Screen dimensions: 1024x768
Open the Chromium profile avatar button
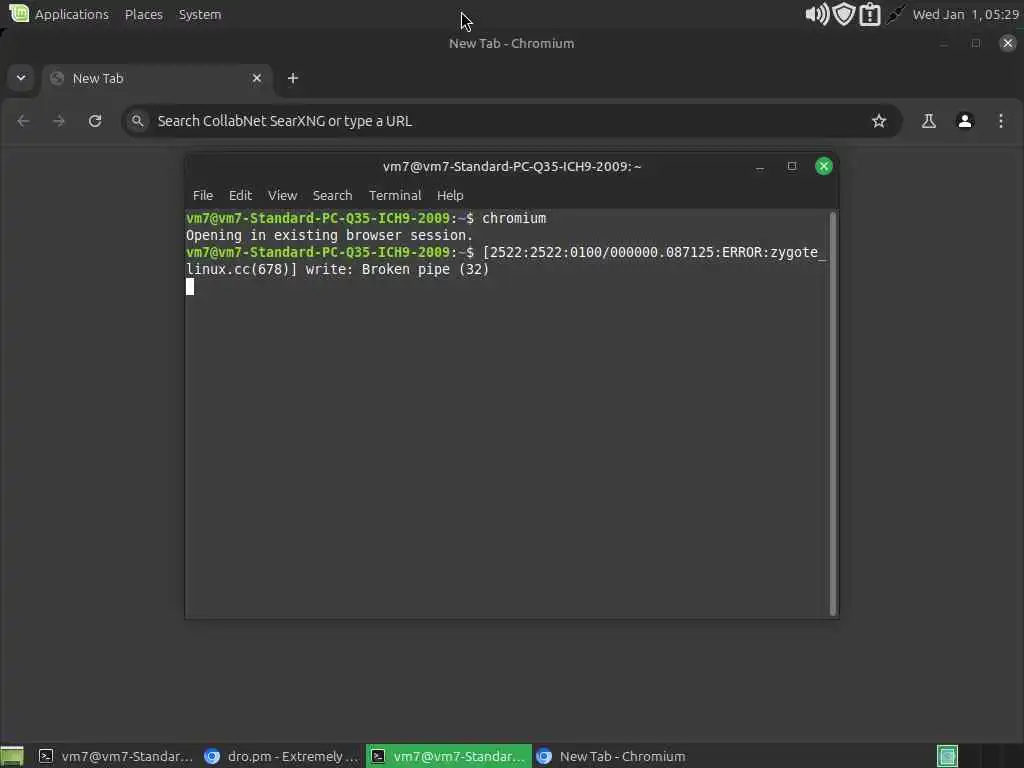coord(965,121)
